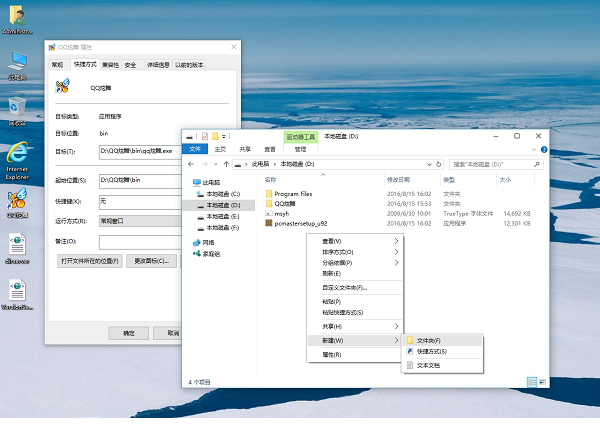Go up one folder level in Explorer
This screenshot has height=434, width=600.
click(x=226, y=164)
